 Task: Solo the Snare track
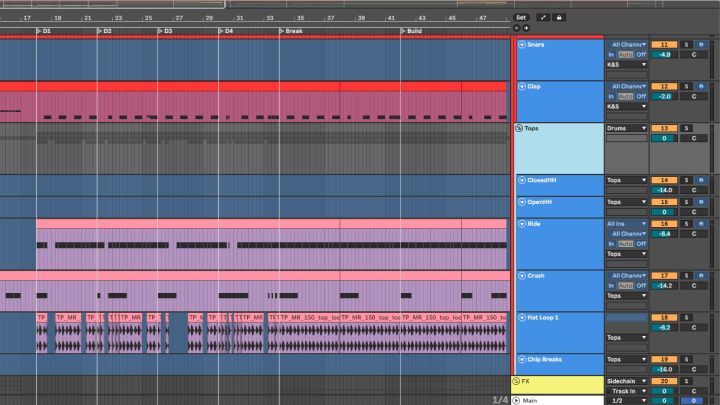(x=686, y=45)
